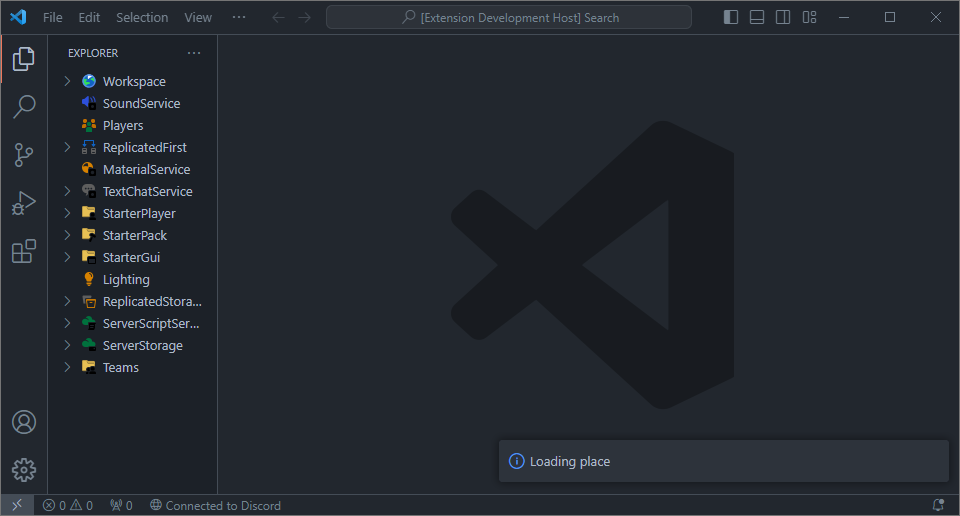Click the MaterialService icon

[89, 169]
